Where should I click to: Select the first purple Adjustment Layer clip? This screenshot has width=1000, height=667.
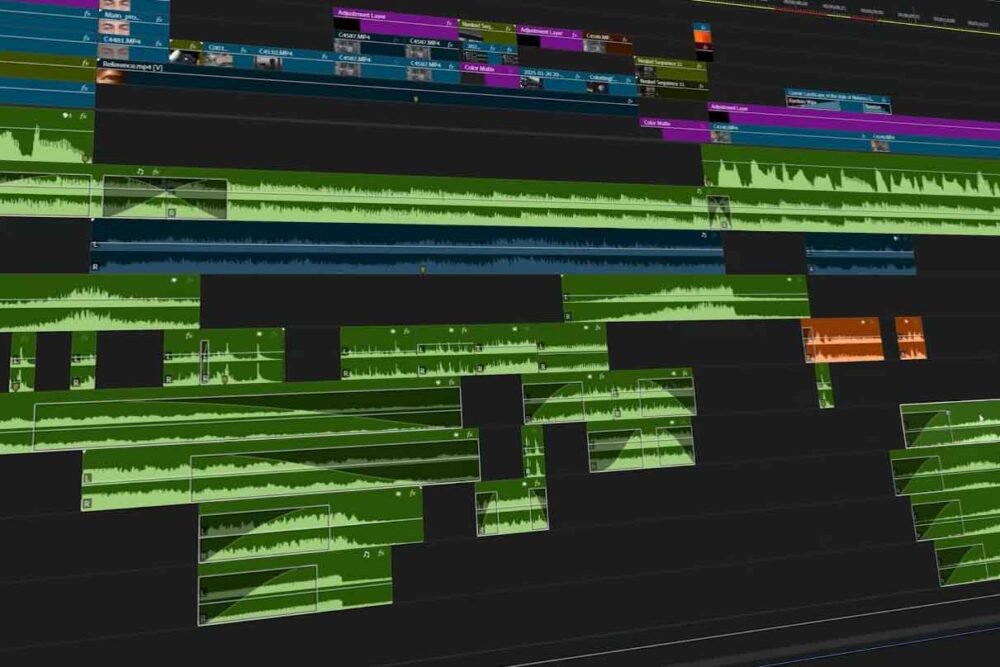click(x=396, y=22)
